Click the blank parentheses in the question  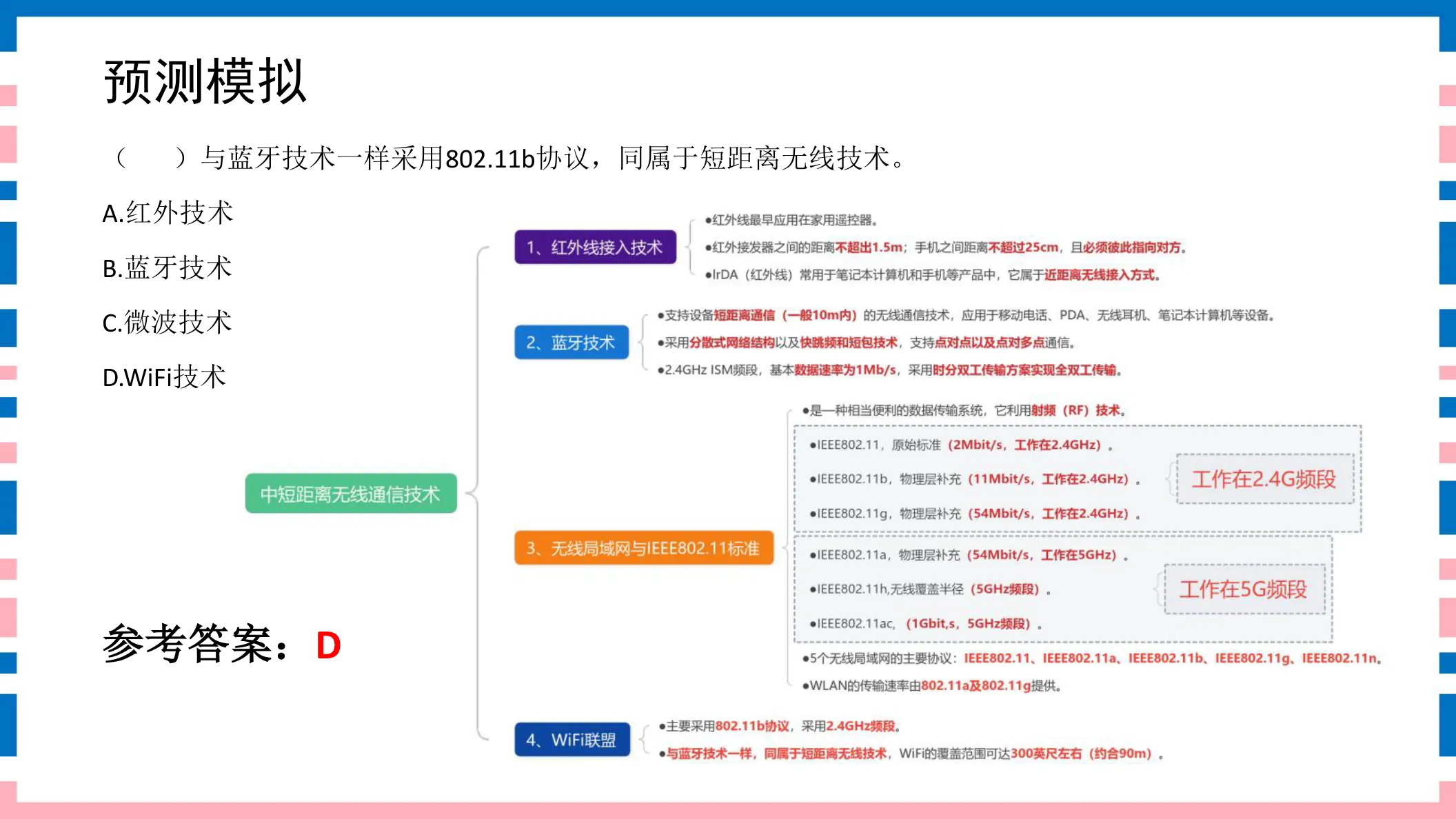pyautogui.click(x=151, y=159)
